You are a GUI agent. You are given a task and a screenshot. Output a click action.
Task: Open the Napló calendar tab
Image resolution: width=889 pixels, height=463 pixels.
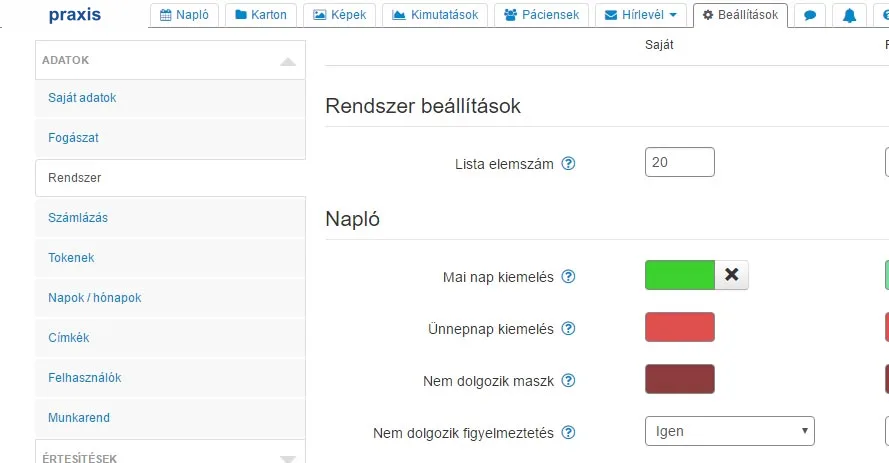coord(184,15)
